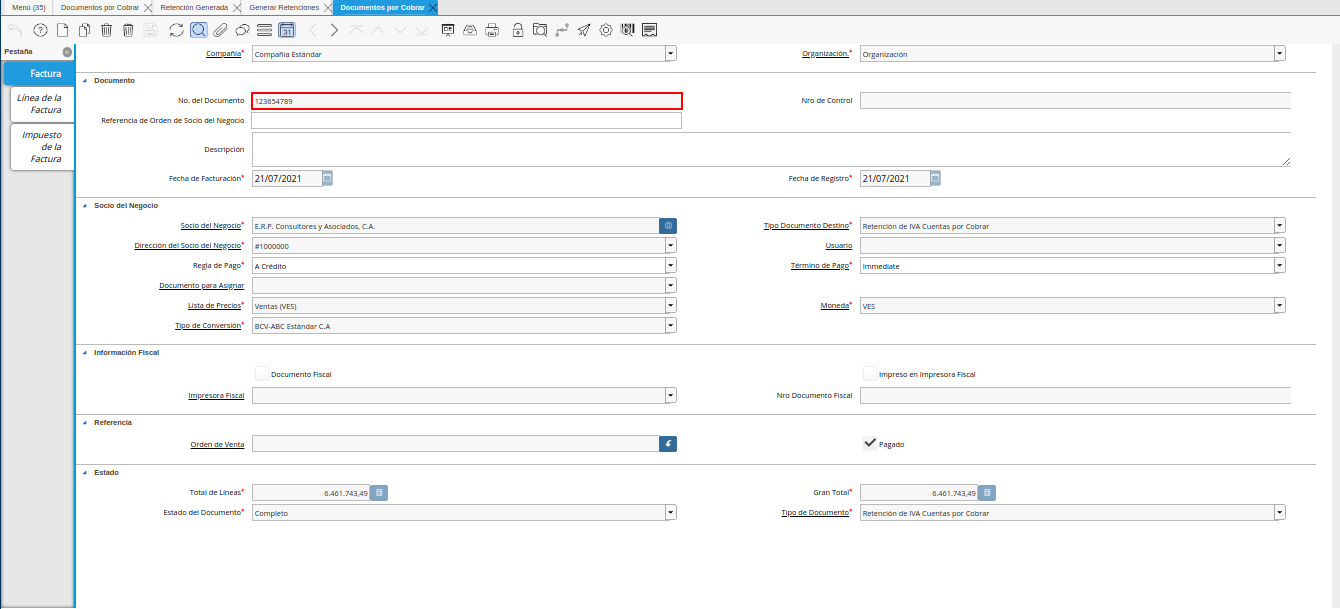Collapse the Estado section

point(85,472)
